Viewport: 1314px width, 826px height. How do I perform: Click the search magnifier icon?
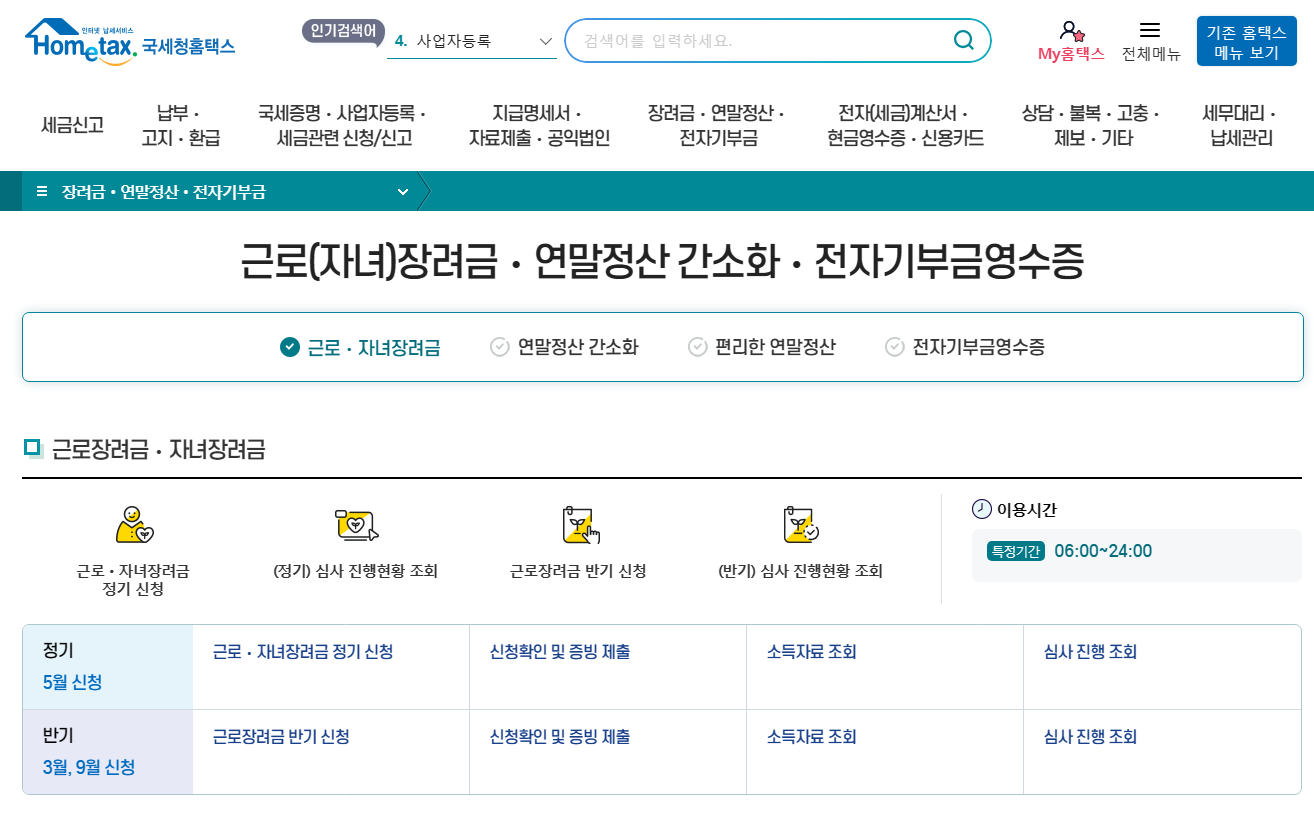click(962, 40)
